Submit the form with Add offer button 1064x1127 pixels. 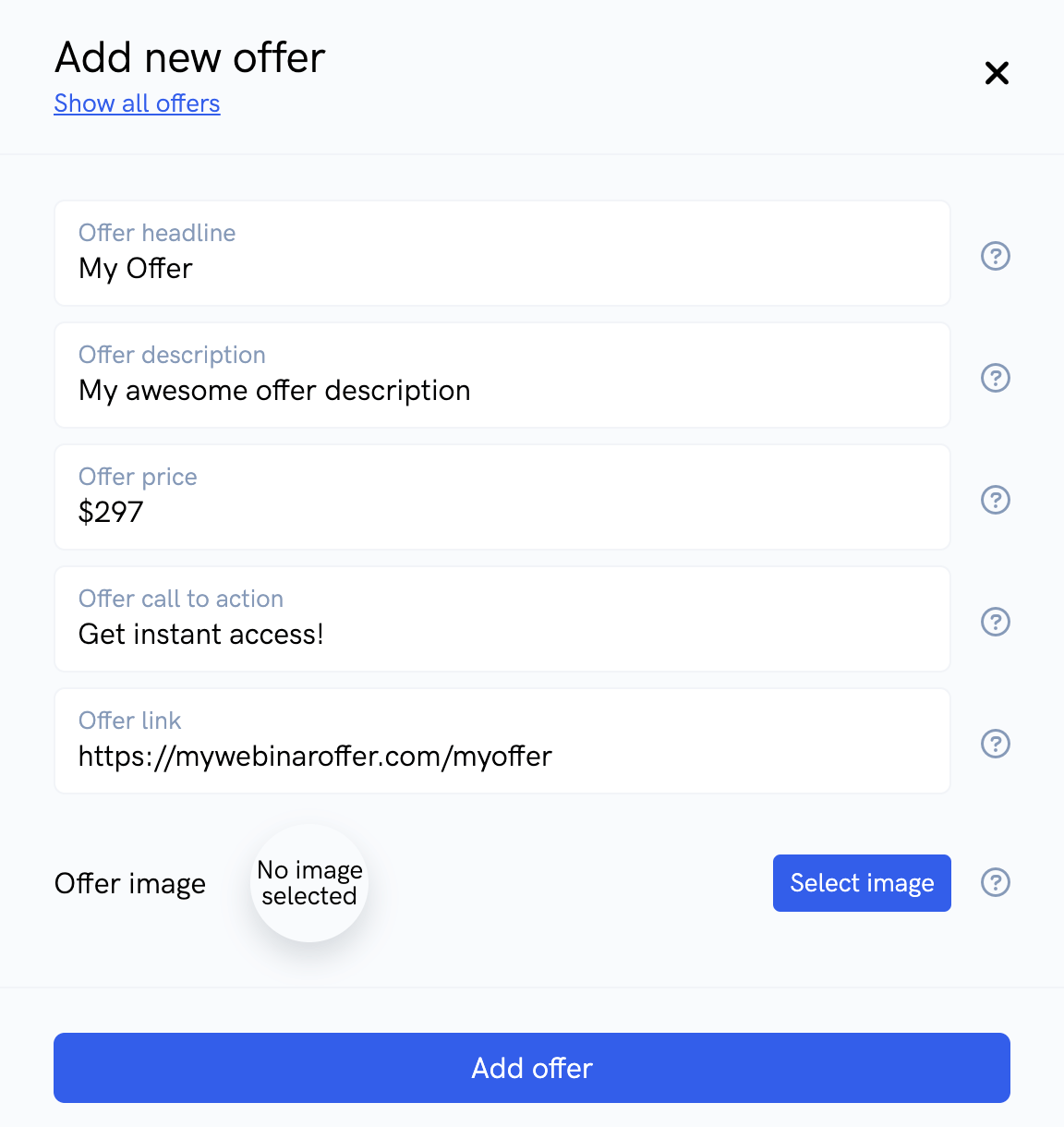532,1068
